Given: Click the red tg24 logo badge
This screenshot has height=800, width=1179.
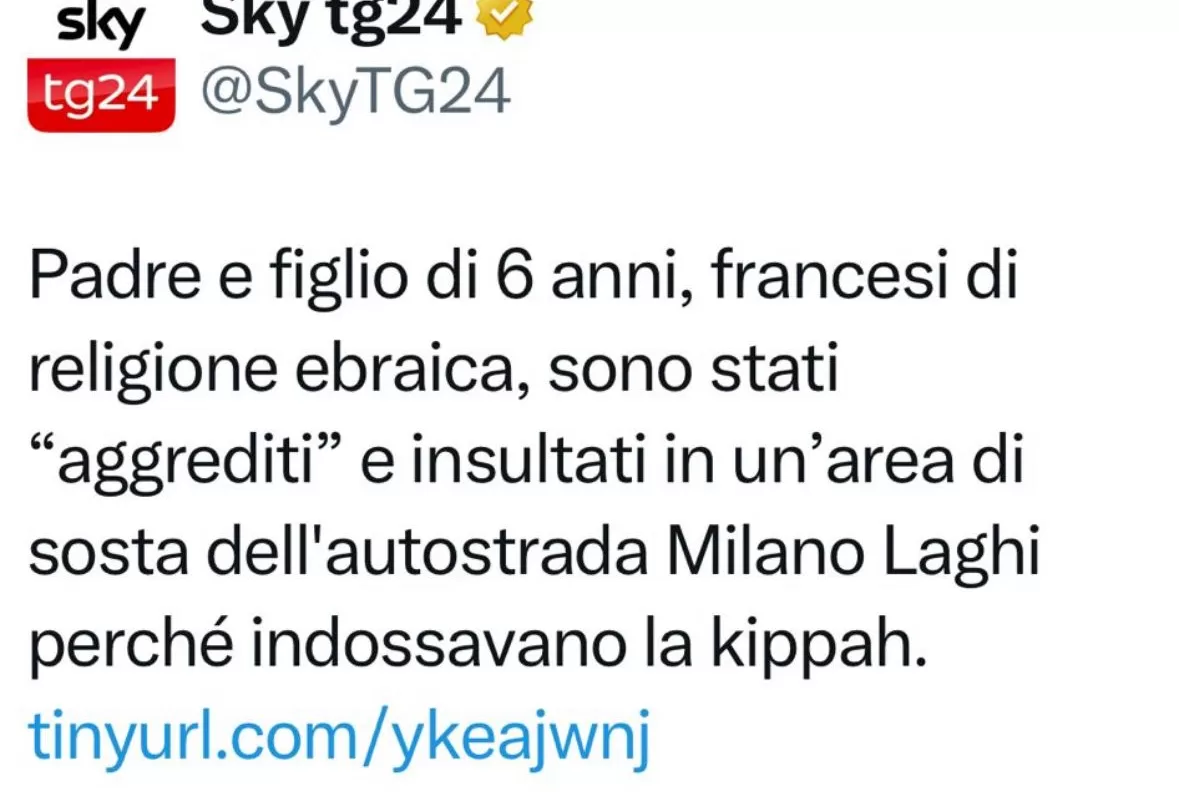Looking at the screenshot, I should tap(101, 95).
